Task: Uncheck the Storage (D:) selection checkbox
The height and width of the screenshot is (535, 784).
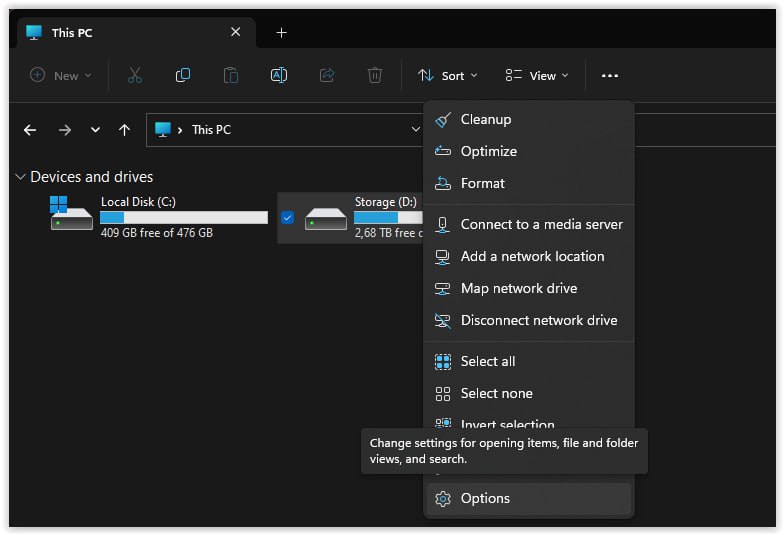Action: click(287, 218)
